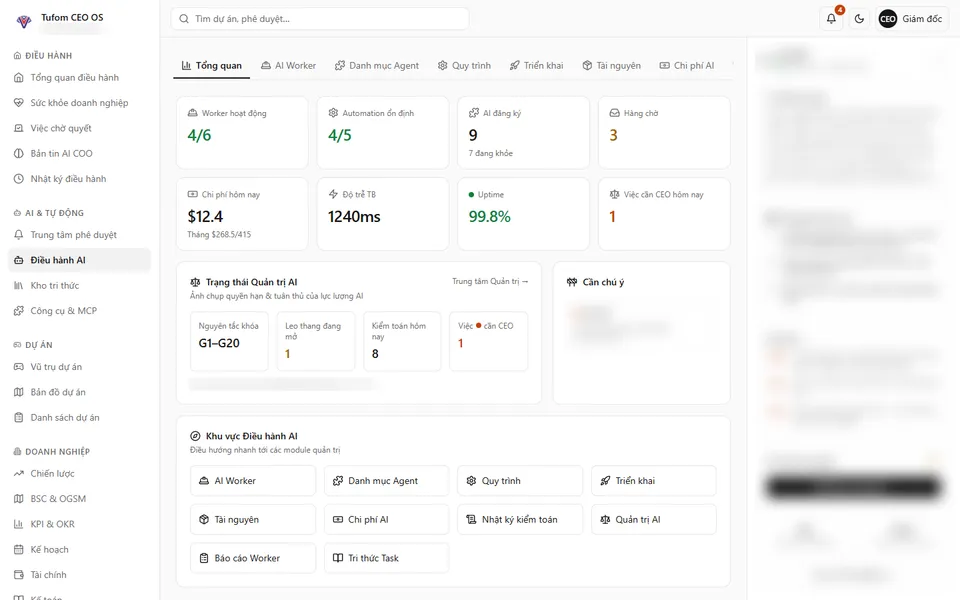Viewport: 960px width, 600px height.
Task: Open the Giám đốc CEO profile menu
Action: click(x=912, y=19)
